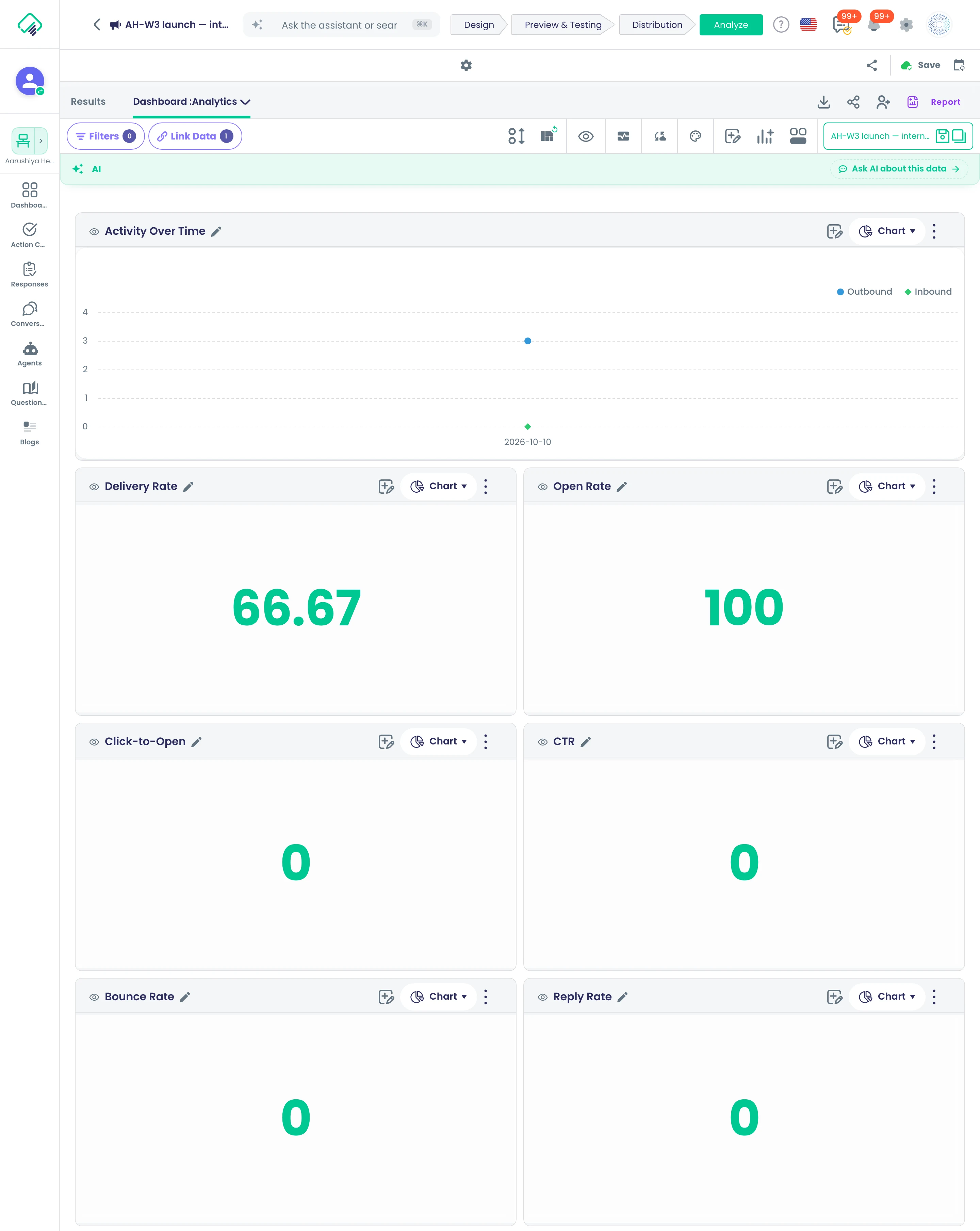Click the notifications bell icon
The width and height of the screenshot is (980, 1231).
(874, 24)
